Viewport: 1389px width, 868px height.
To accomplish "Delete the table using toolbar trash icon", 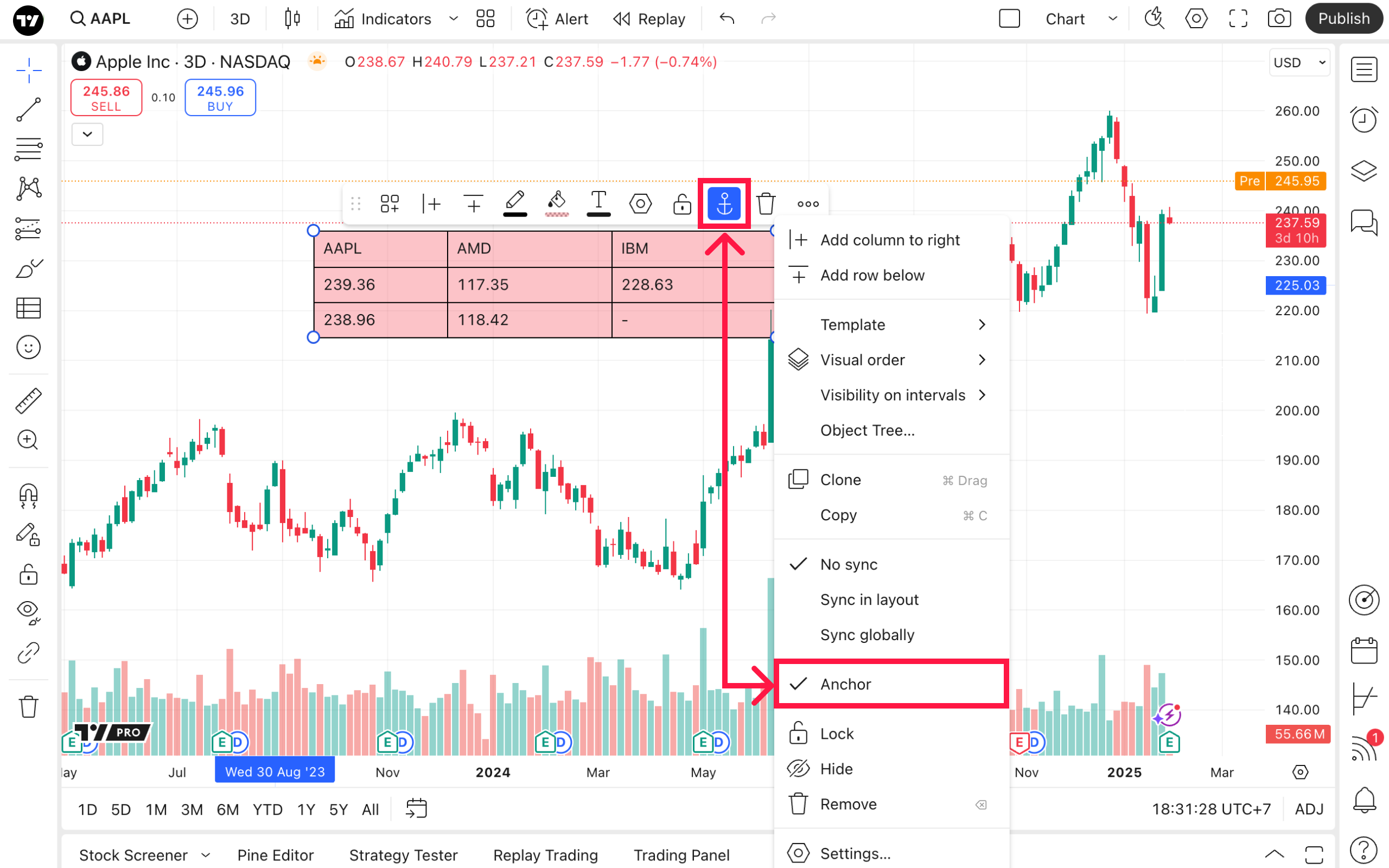I will pos(766,203).
